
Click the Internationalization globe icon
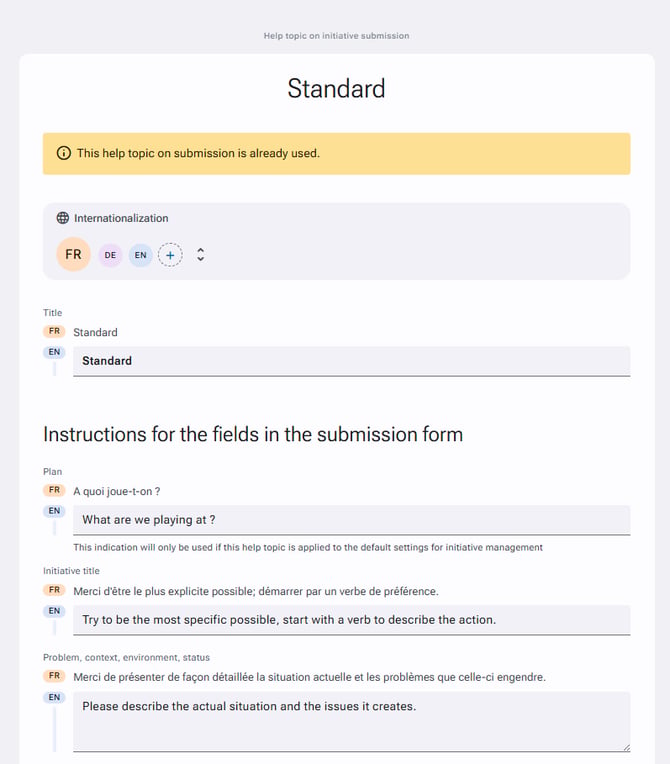coord(63,218)
